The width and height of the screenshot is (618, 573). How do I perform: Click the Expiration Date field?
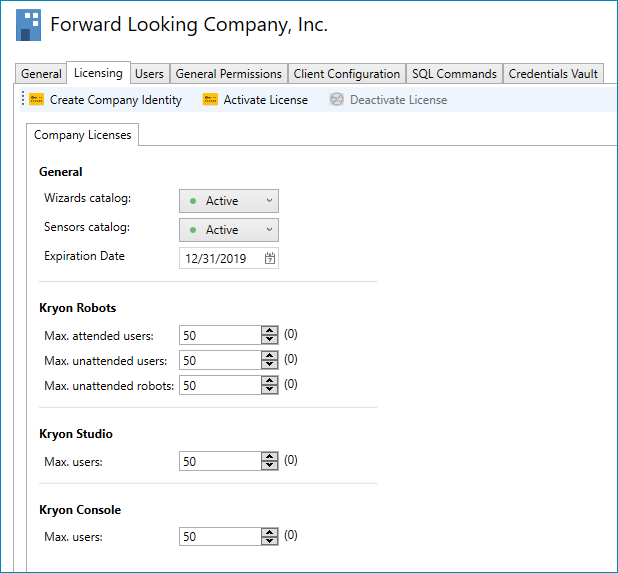click(x=229, y=259)
